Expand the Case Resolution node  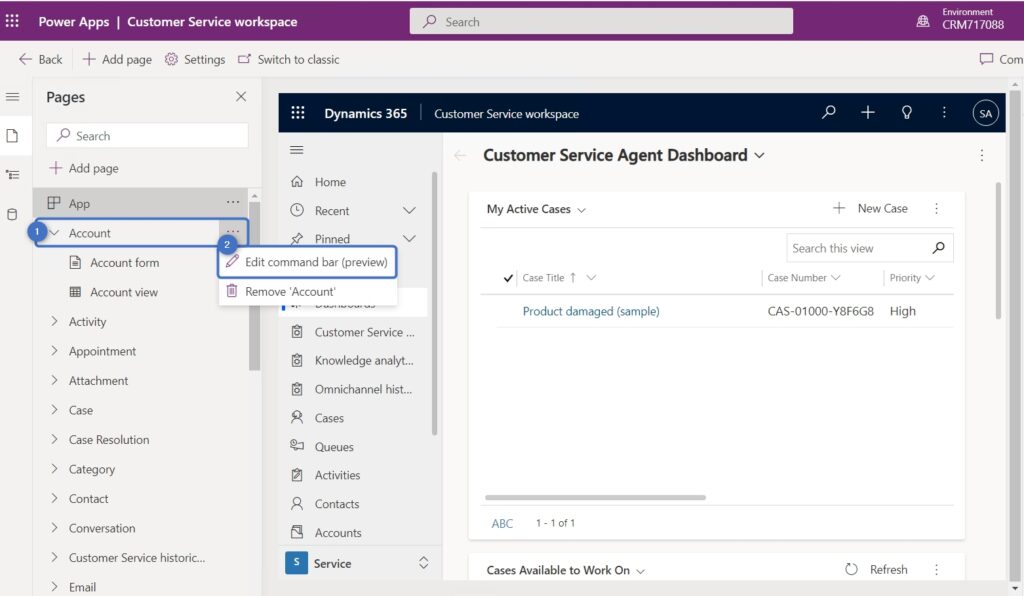tap(55, 439)
